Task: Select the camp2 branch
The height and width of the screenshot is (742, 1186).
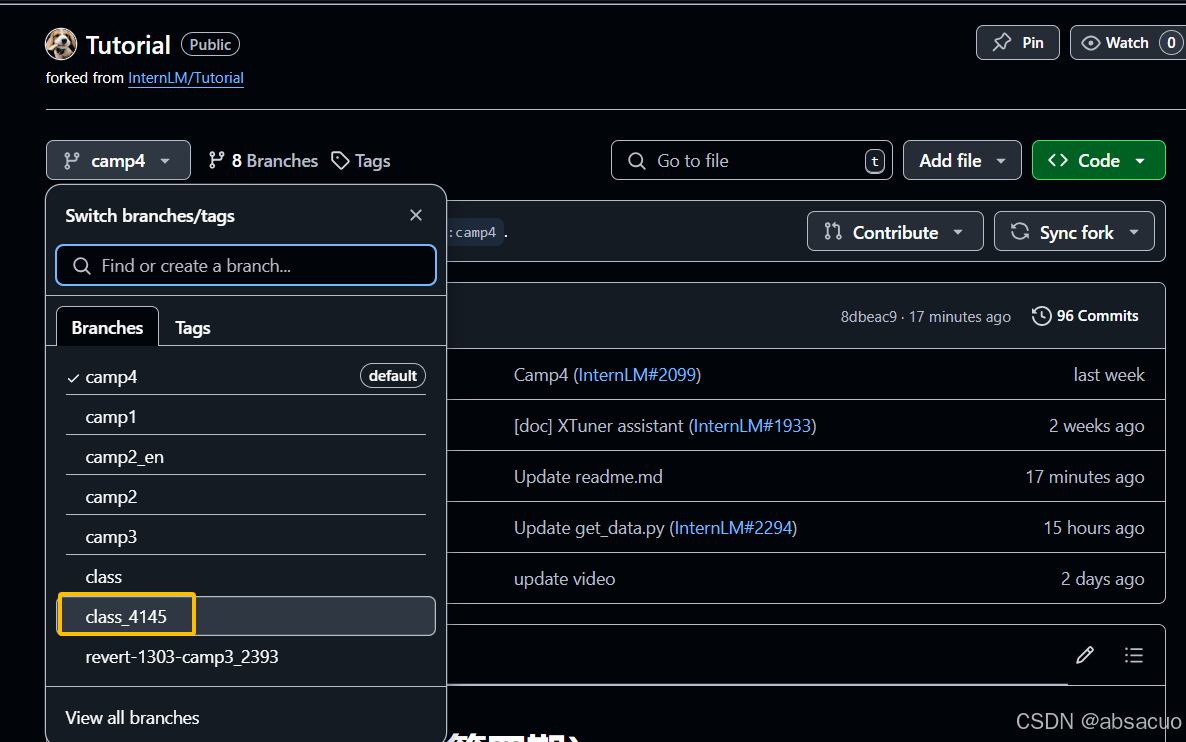Action: tap(246, 497)
